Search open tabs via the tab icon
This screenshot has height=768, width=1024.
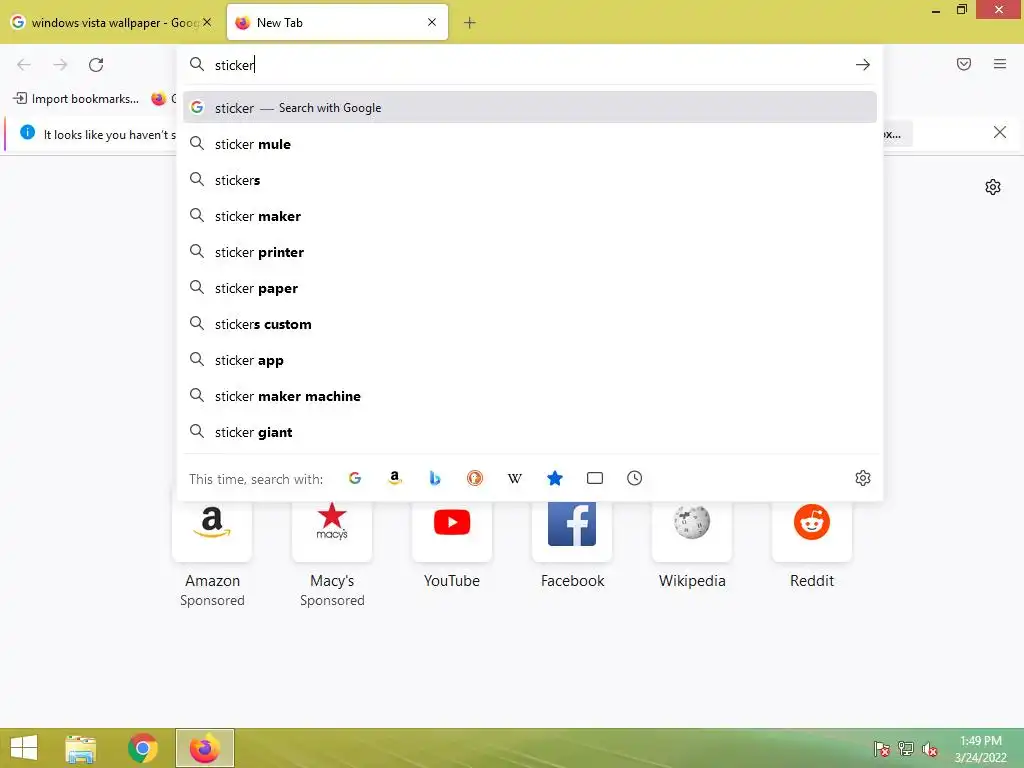point(595,478)
